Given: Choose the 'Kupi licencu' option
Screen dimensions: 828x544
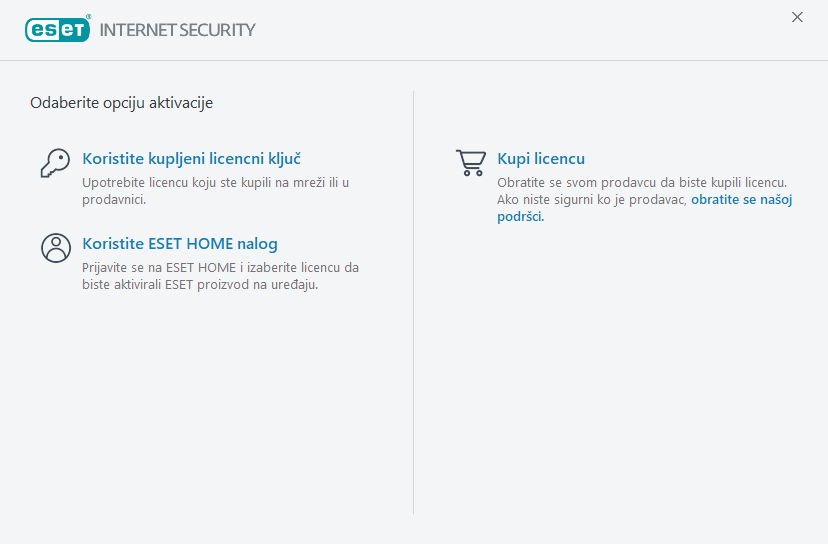Looking at the screenshot, I should (541, 158).
